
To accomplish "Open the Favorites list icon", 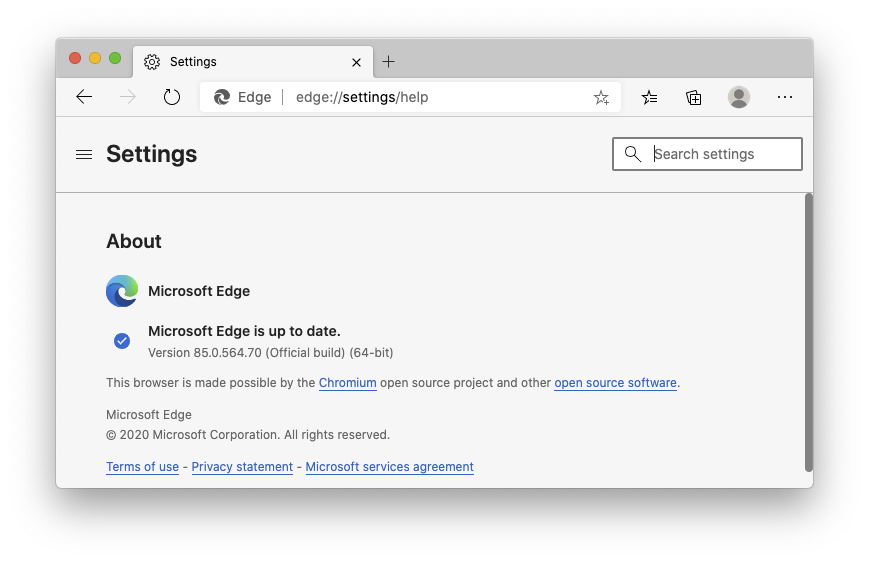I will (x=650, y=97).
